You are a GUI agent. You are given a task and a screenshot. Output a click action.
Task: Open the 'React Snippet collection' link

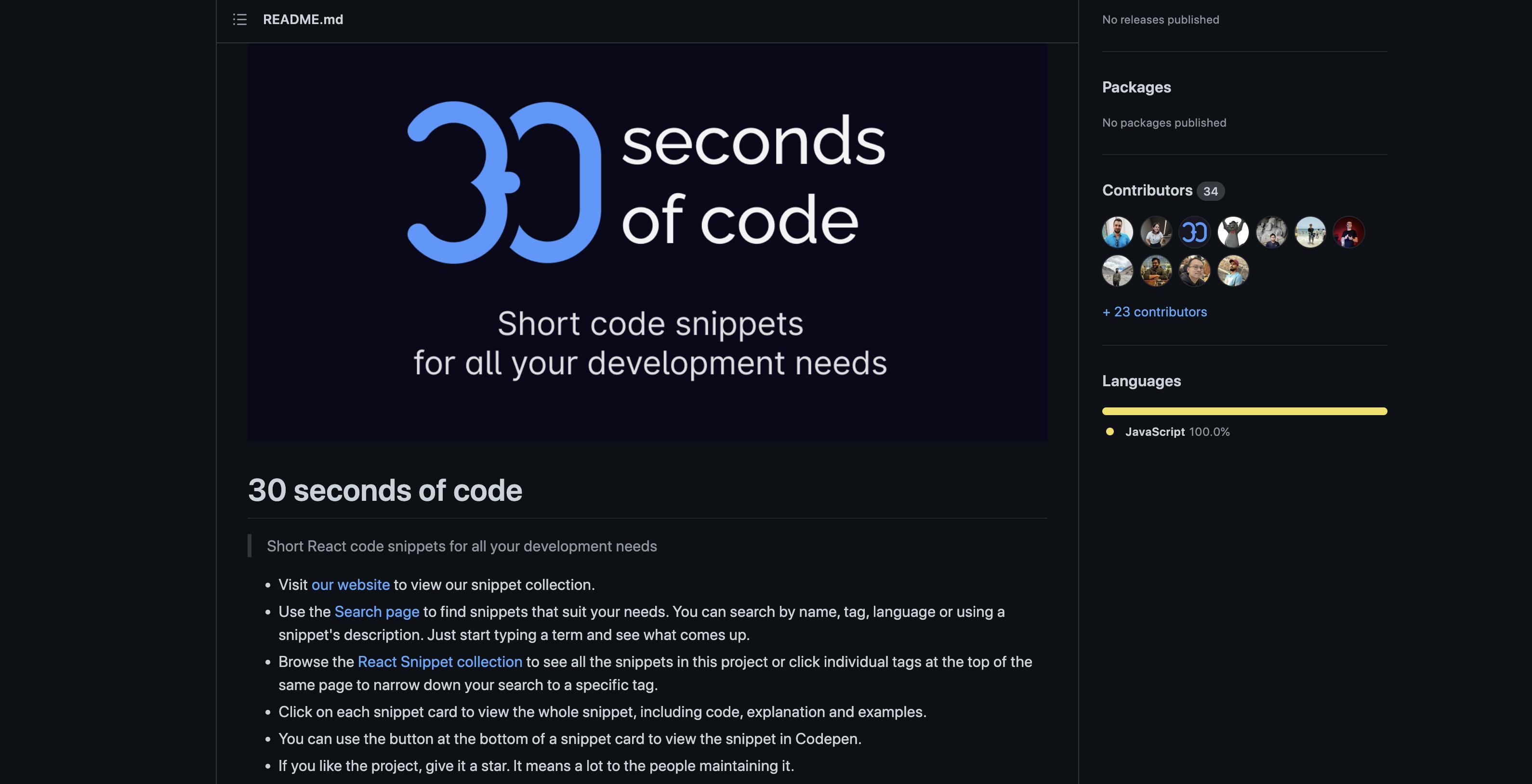click(439, 662)
